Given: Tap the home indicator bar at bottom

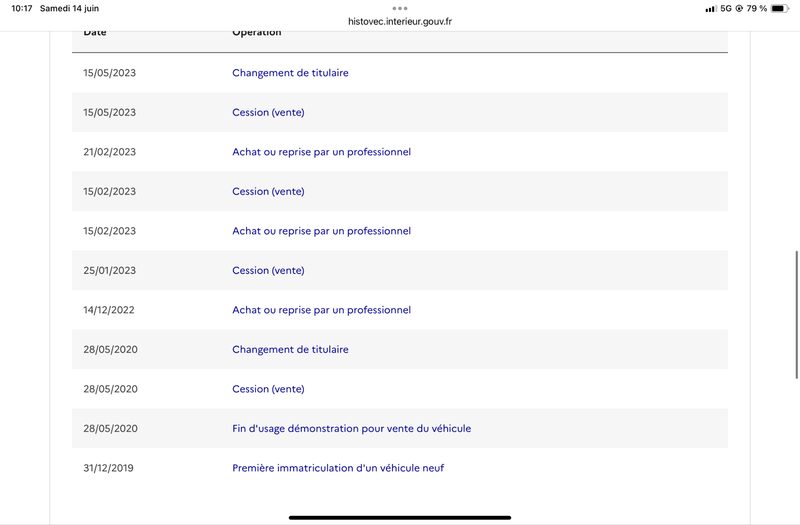Looking at the screenshot, I should (x=400, y=517).
